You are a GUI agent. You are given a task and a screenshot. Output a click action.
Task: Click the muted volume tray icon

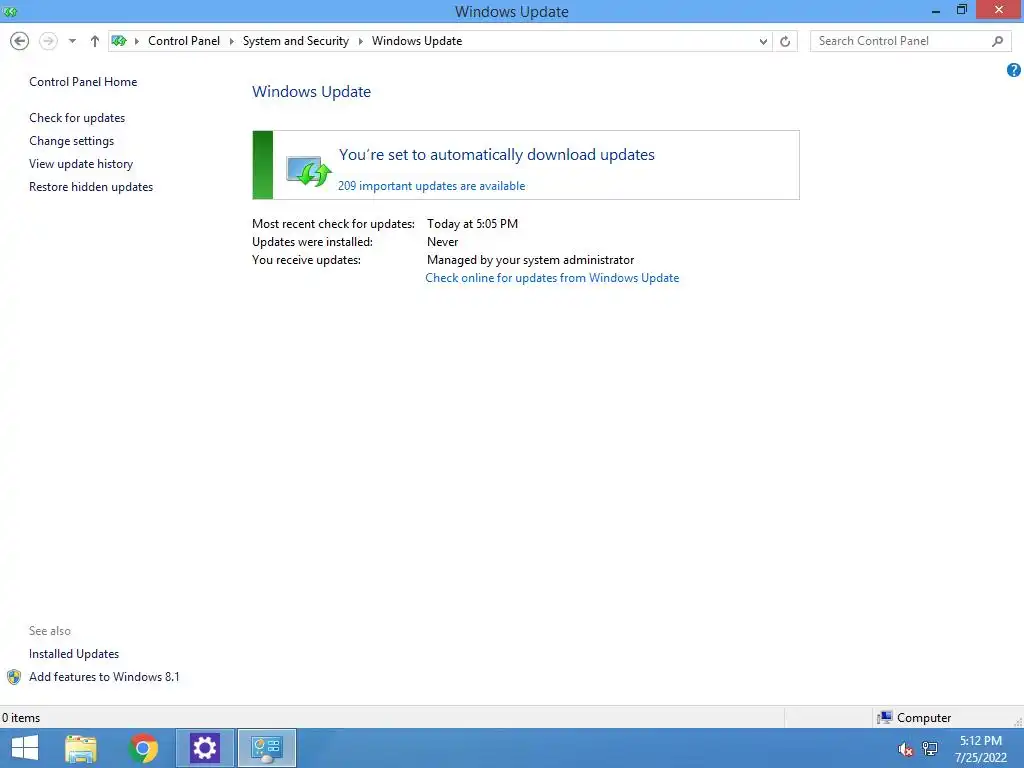point(905,749)
